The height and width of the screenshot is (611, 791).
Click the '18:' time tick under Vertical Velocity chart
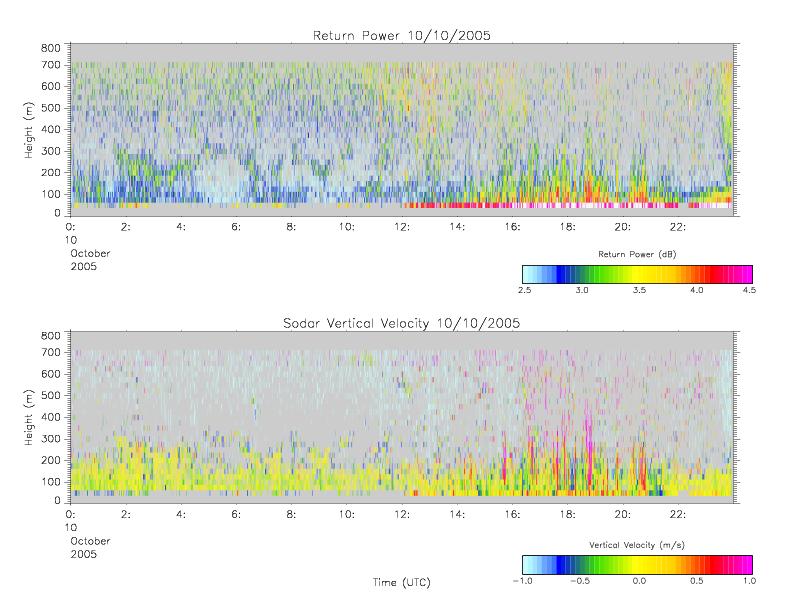point(568,515)
